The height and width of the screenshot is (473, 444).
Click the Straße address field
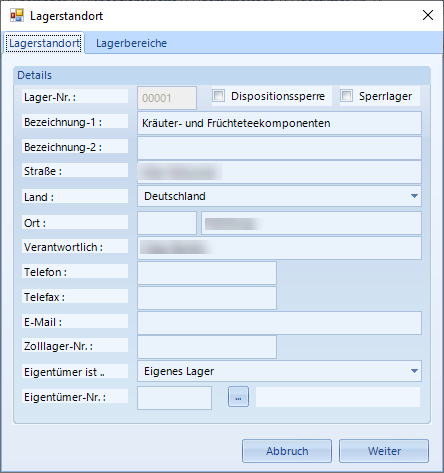279,172
